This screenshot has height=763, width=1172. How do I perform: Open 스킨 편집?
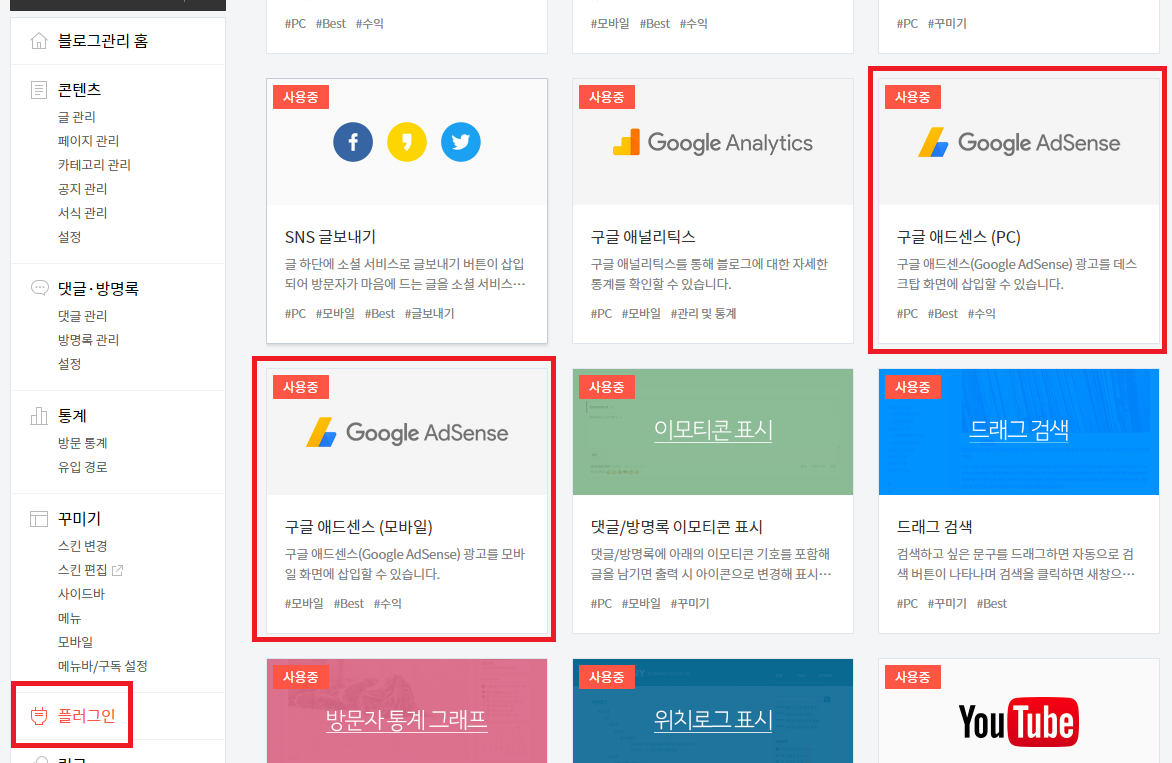82,569
